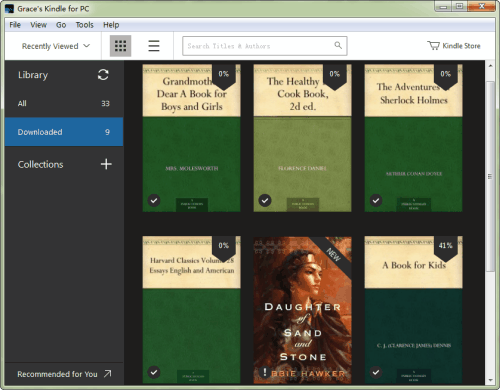Select the Downloaded filter in sidebar

(64, 132)
